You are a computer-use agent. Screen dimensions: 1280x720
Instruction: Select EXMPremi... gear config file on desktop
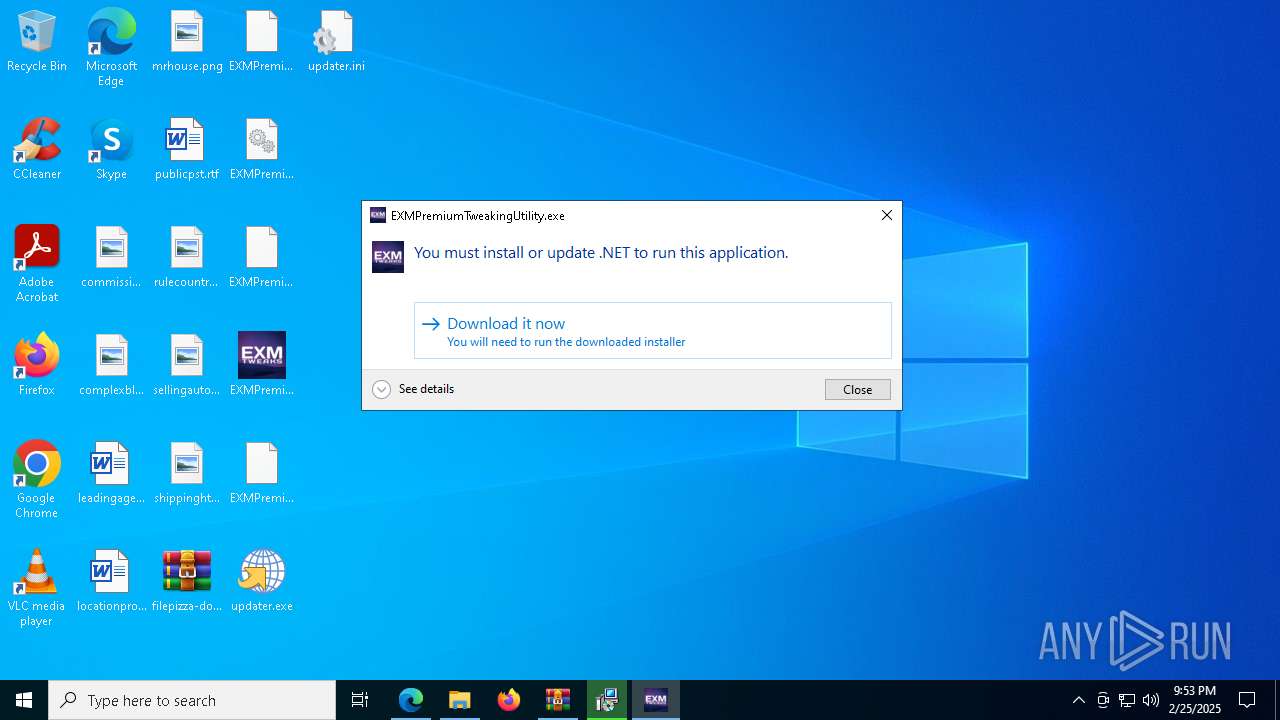click(x=262, y=150)
